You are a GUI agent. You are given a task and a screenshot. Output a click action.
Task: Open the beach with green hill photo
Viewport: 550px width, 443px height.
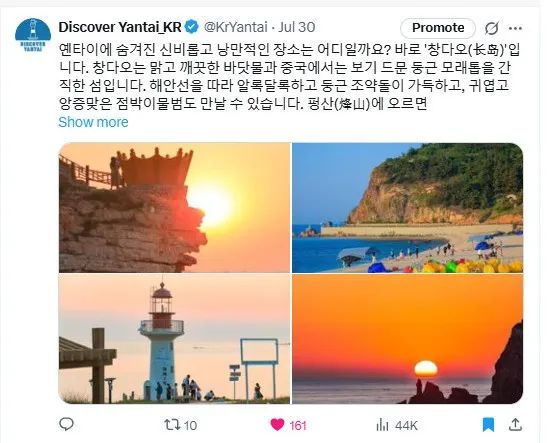[408, 208]
